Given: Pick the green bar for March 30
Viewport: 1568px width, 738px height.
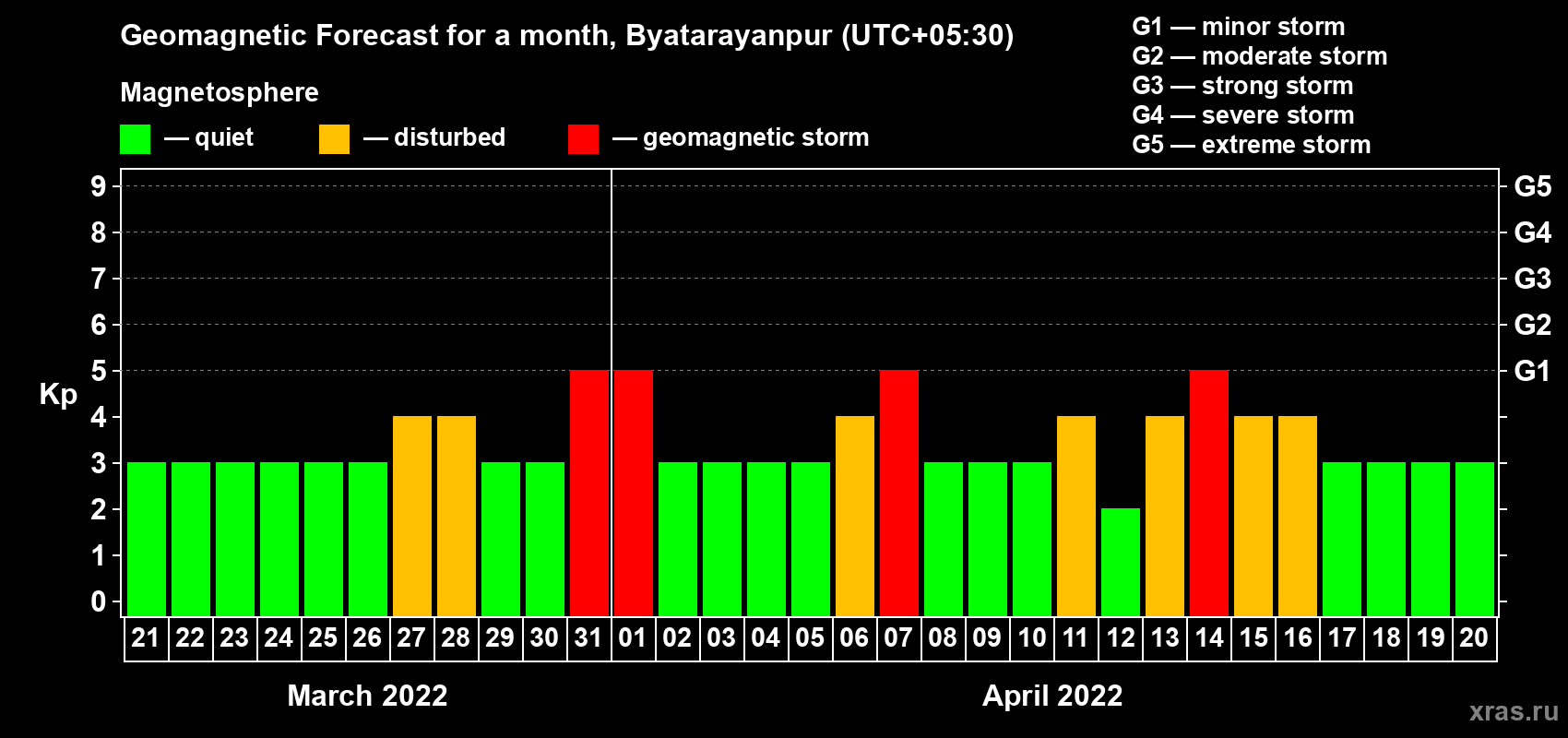Looking at the screenshot, I should tap(545, 540).
